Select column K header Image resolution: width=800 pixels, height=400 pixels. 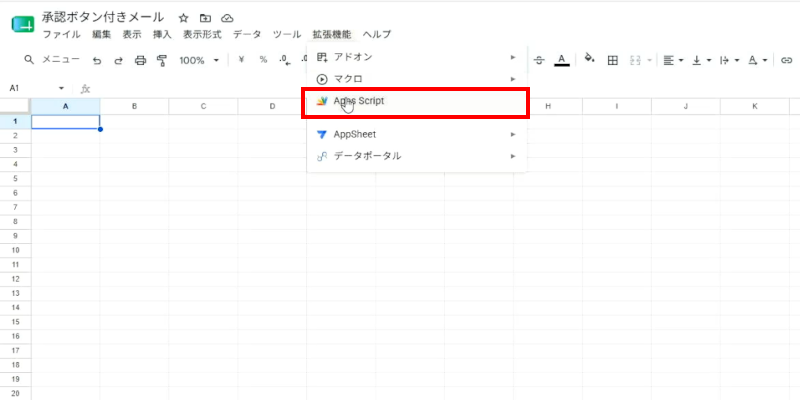[x=755, y=106]
